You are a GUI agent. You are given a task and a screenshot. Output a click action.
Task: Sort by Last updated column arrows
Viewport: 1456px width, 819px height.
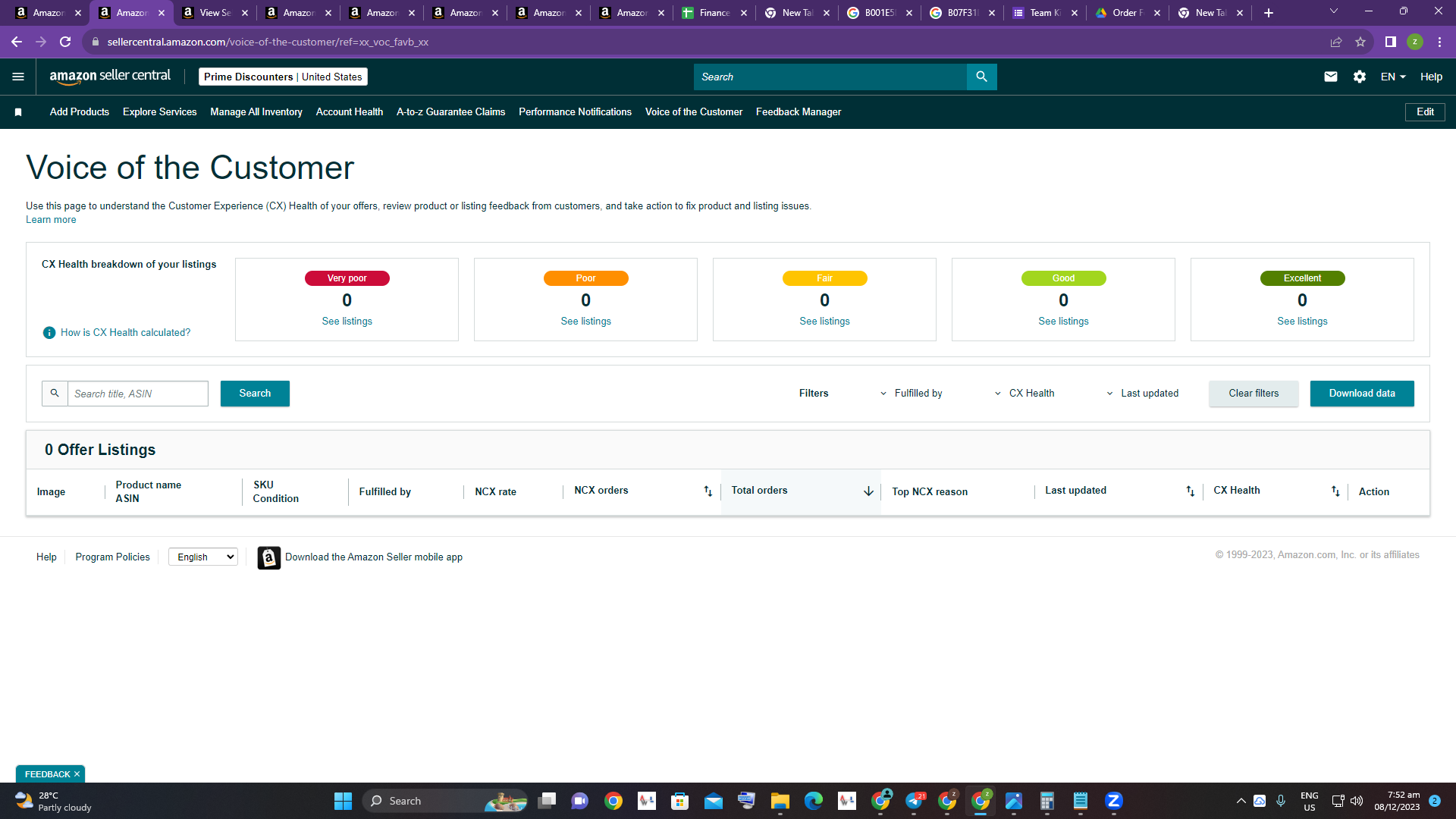[x=1190, y=491]
